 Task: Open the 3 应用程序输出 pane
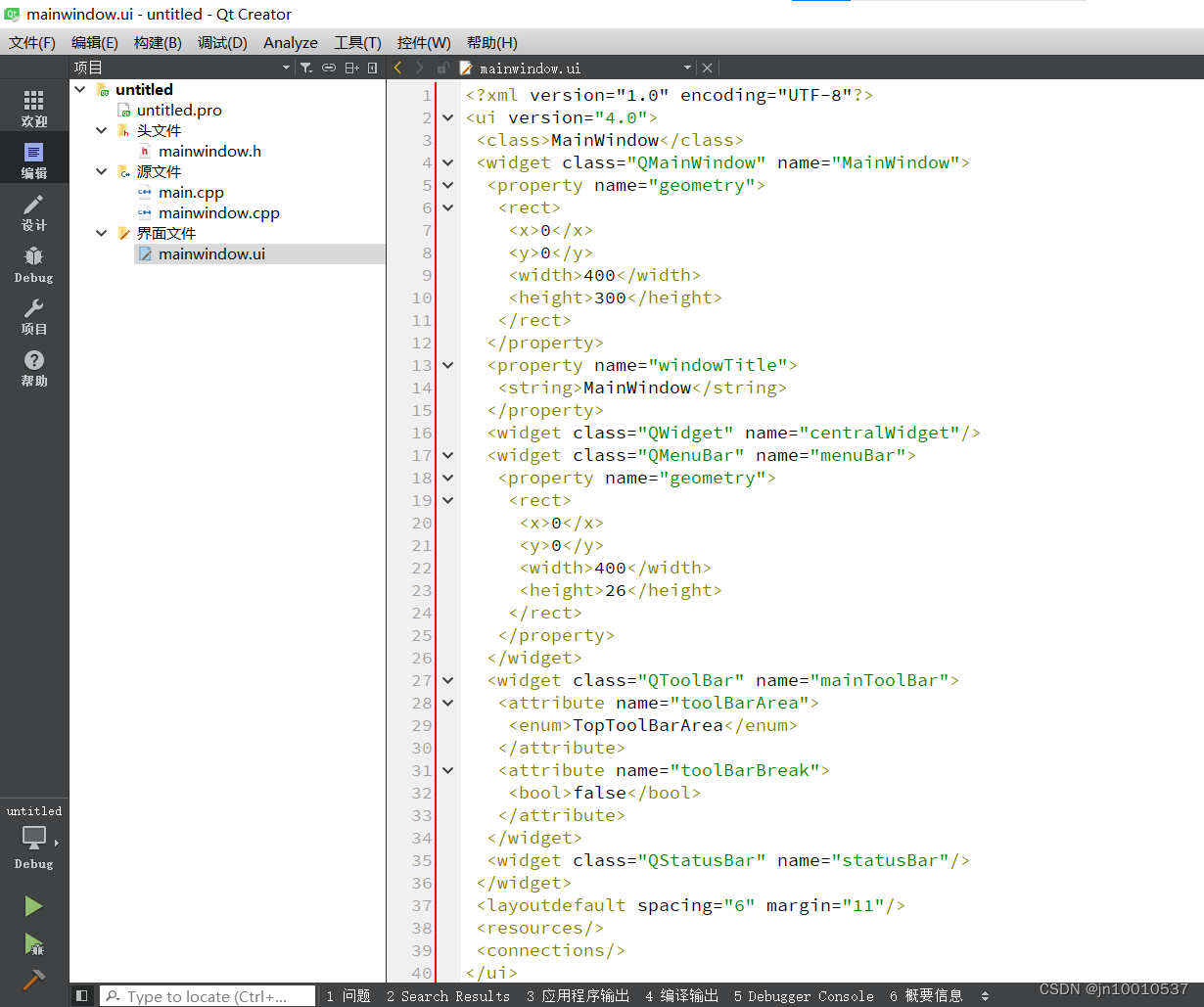(578, 995)
